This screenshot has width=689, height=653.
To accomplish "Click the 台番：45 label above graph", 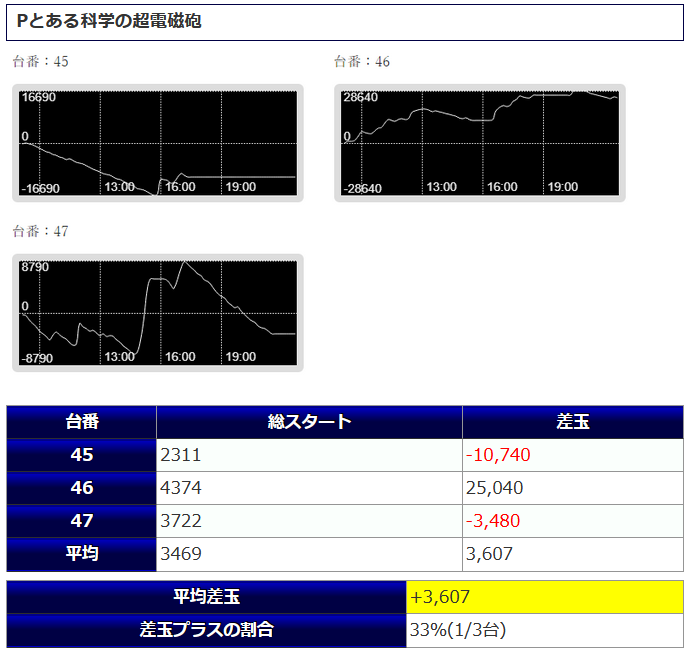I will (x=41, y=62).
